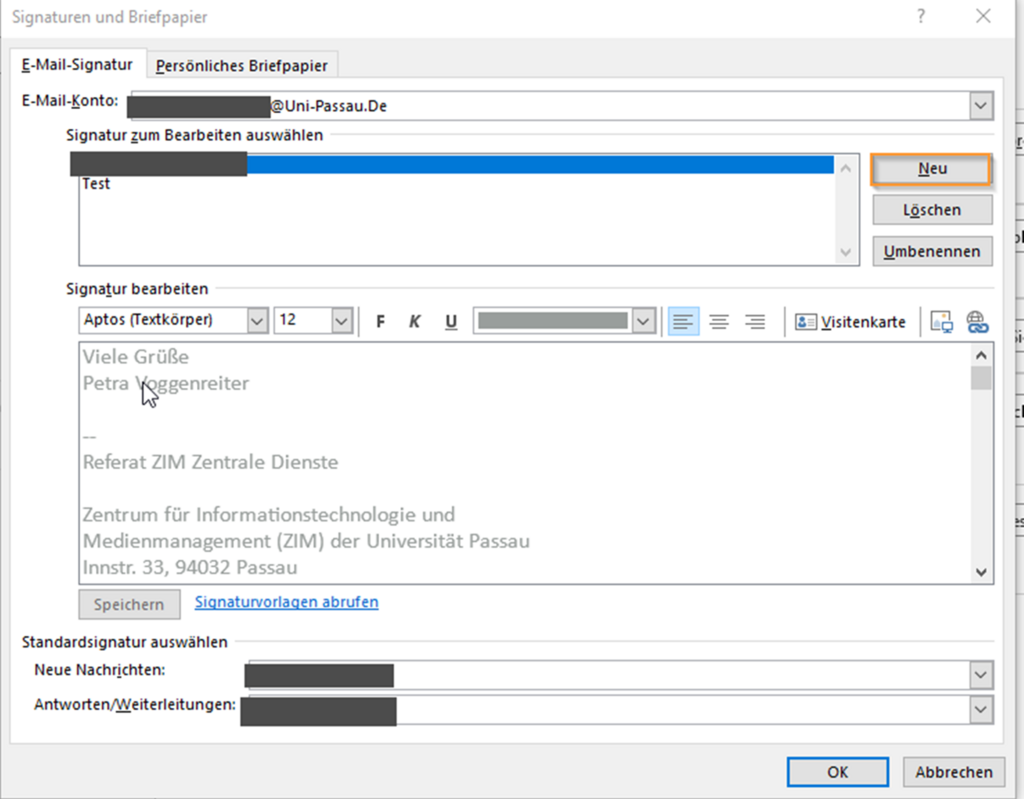1024x799 pixels.
Task: Insert a picture into the signature
Action: [941, 321]
